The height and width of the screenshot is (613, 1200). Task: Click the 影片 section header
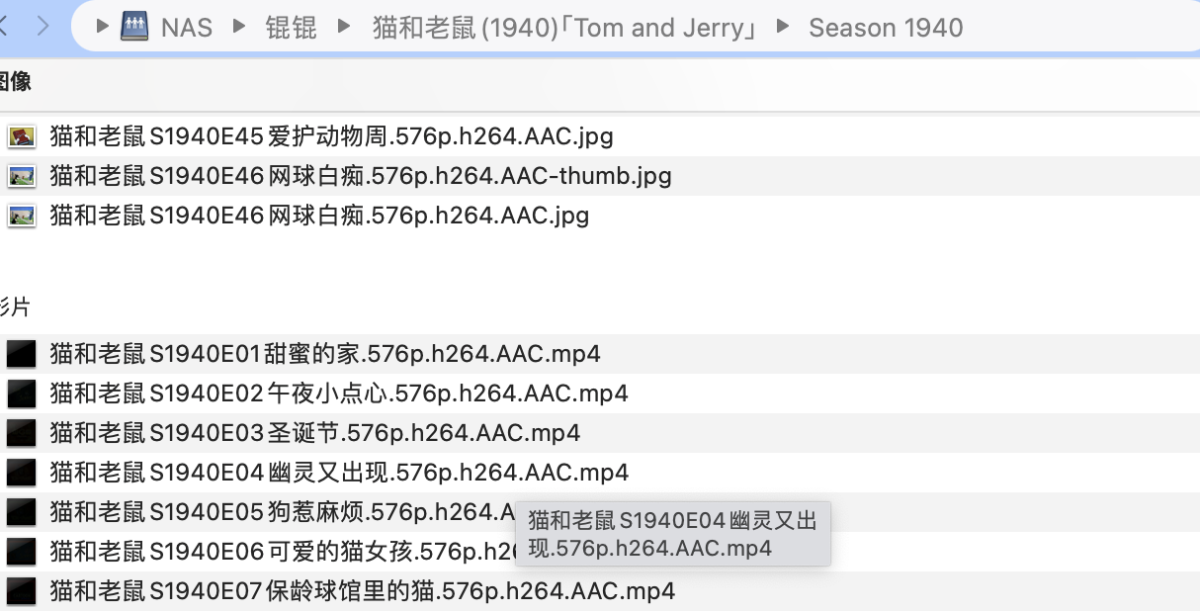12,307
